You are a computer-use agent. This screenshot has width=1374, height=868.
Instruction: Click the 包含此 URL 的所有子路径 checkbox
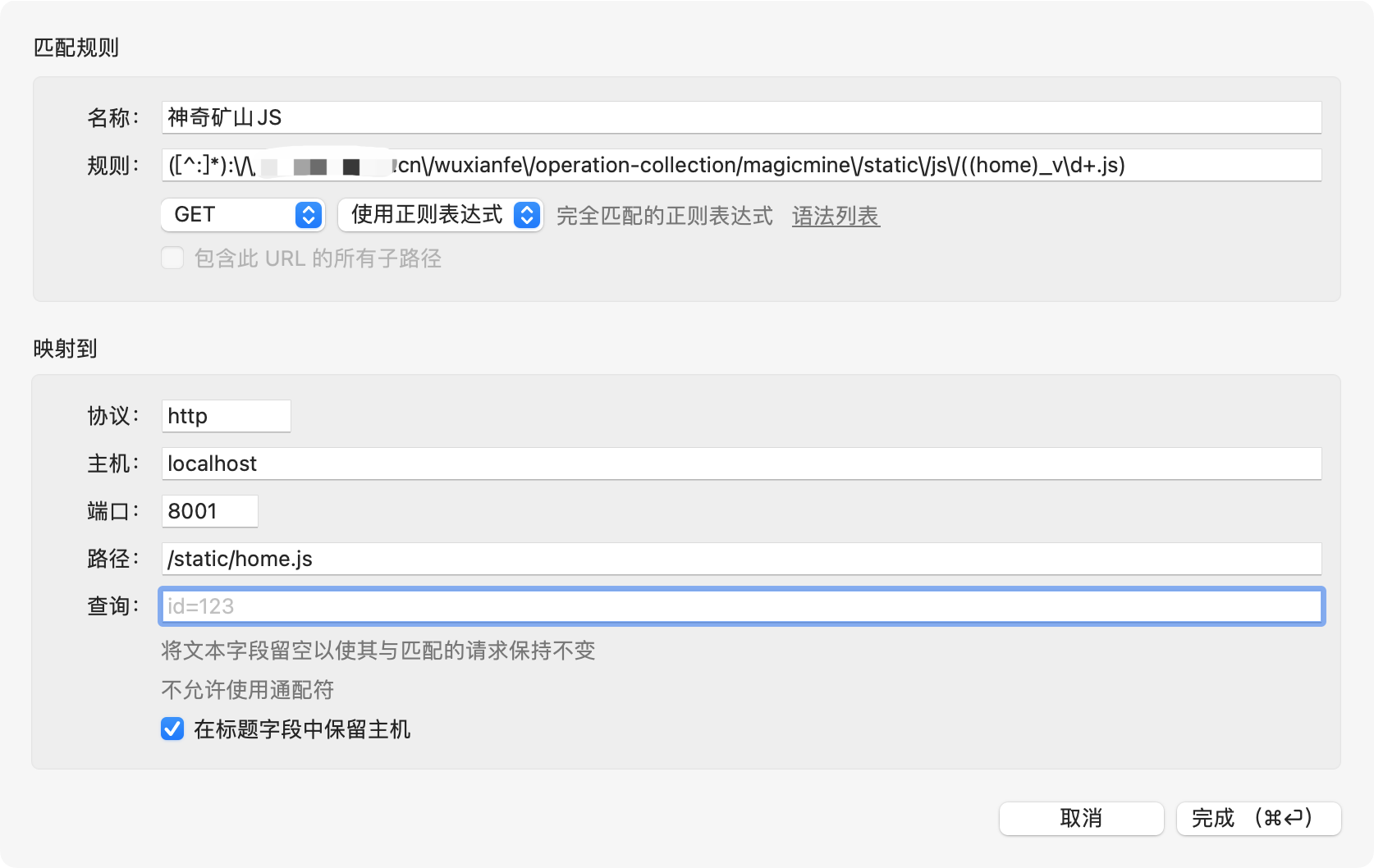(172, 258)
